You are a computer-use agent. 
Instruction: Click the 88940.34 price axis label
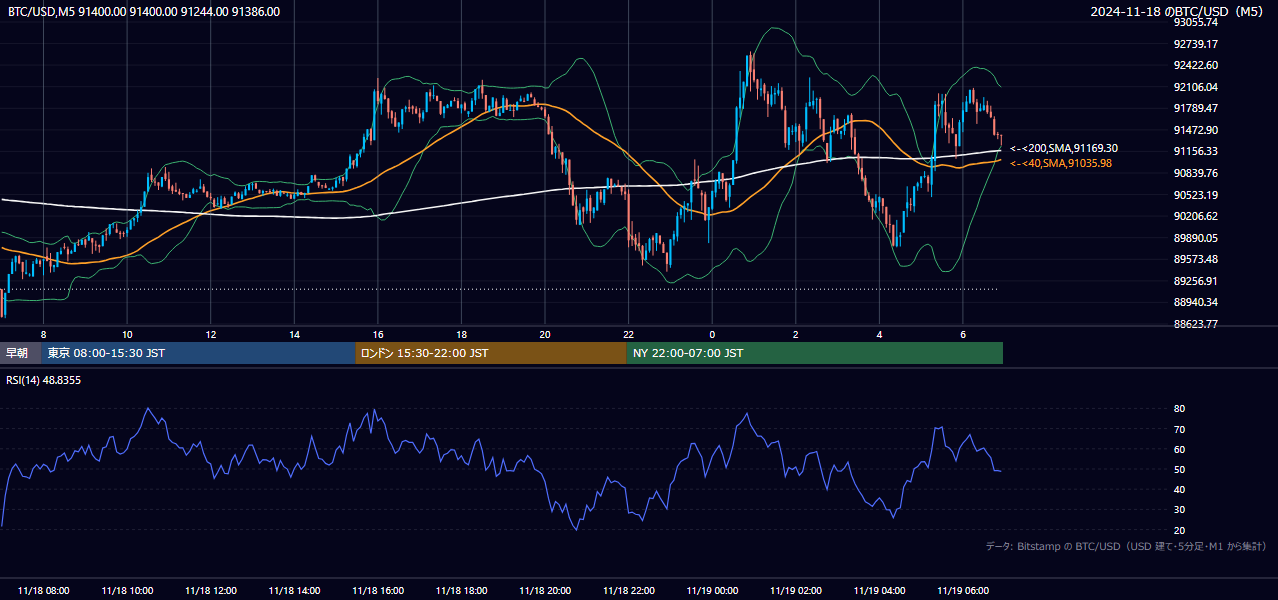point(1196,302)
